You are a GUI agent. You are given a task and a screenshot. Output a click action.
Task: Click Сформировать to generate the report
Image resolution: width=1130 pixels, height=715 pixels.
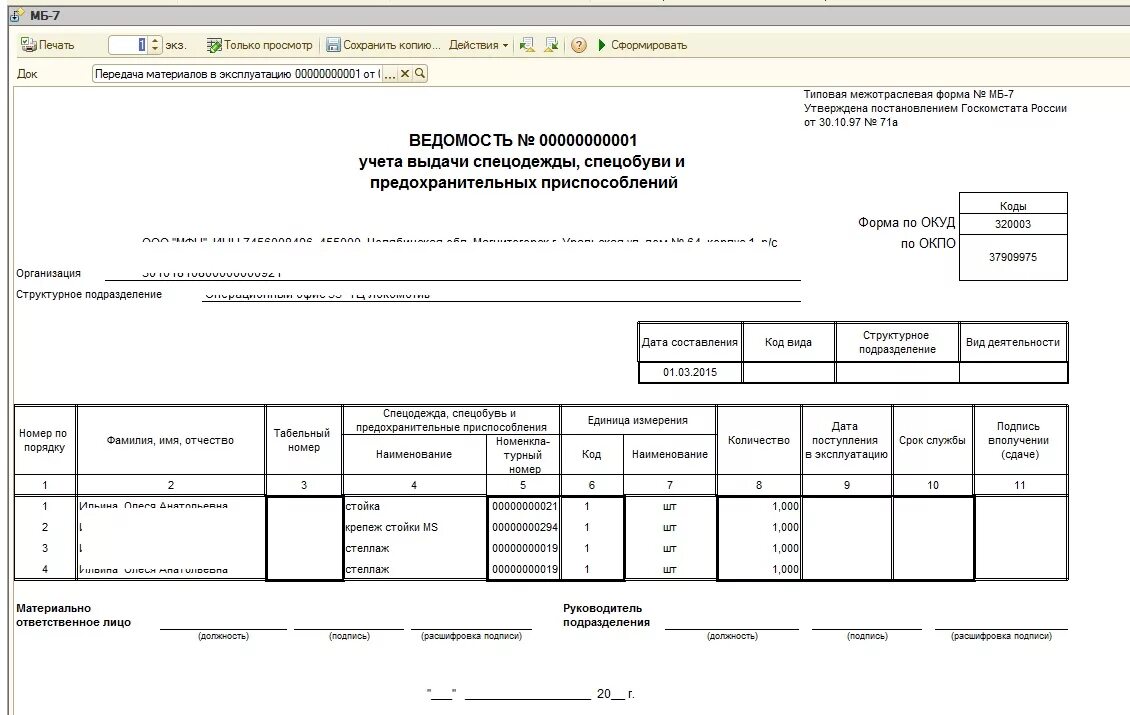point(642,45)
